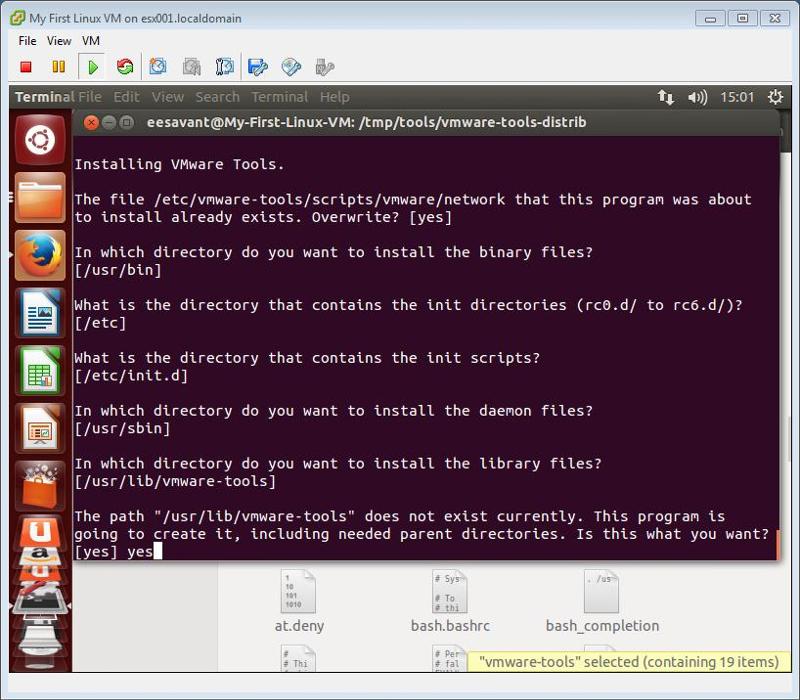The width and height of the screenshot is (800, 700).
Task: Pause the virtual machine with the Suspend button
Action: 59,67
